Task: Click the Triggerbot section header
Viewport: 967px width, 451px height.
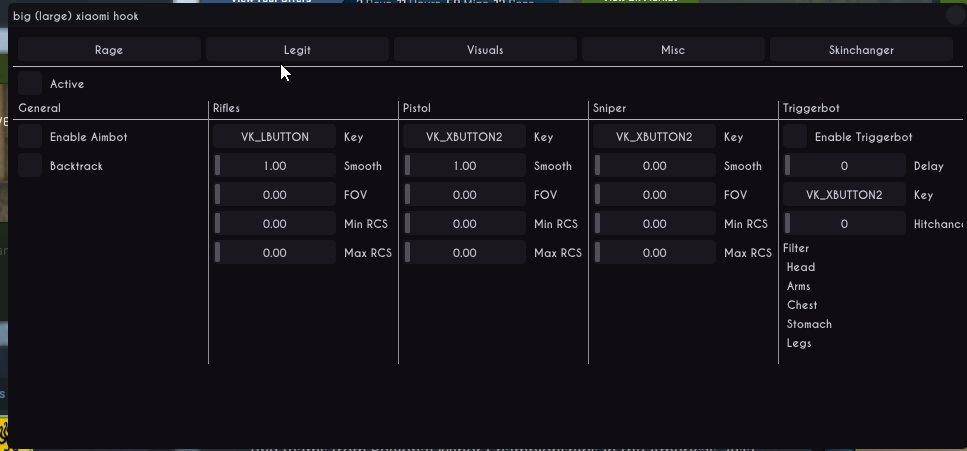Action: pyautogui.click(x=811, y=108)
